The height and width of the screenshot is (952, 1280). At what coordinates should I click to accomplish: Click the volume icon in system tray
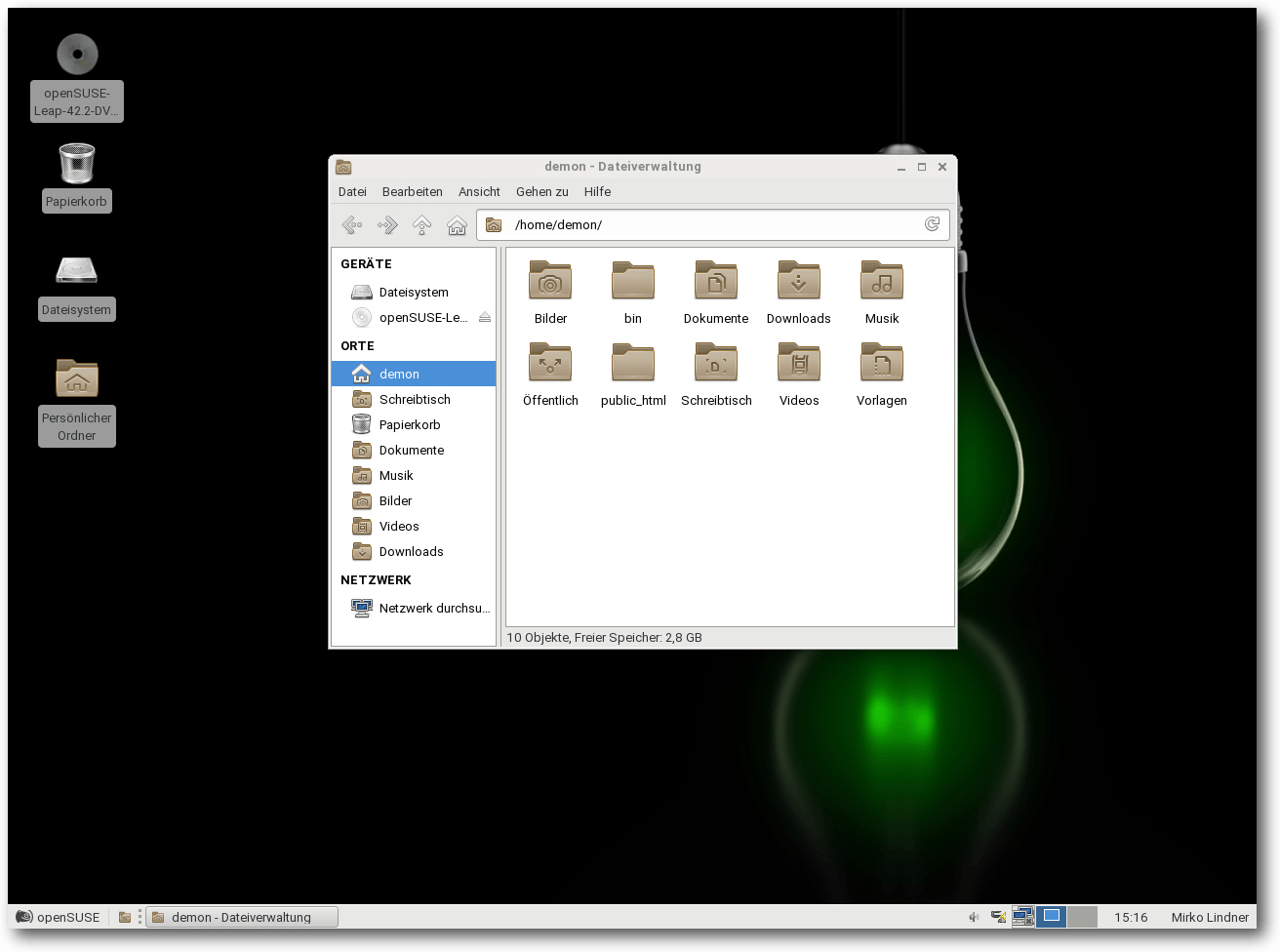(x=973, y=917)
